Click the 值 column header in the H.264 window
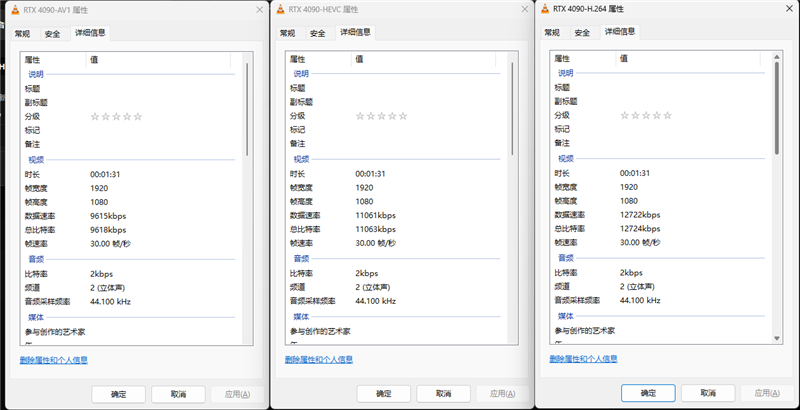This screenshot has height=410, width=800. 688,59
